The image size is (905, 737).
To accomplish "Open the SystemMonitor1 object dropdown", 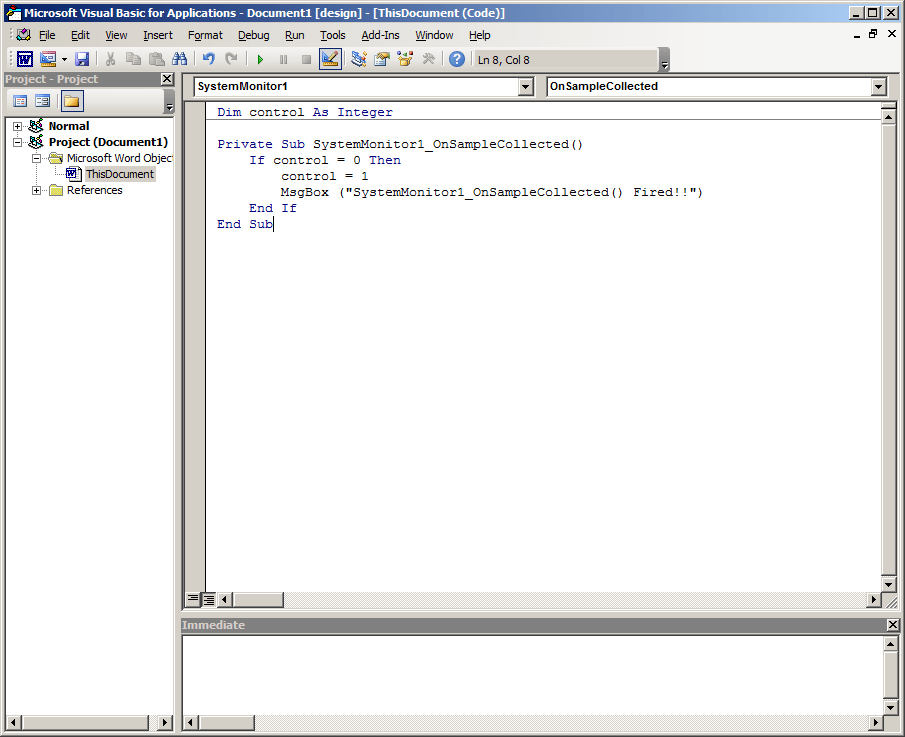I will coord(525,86).
